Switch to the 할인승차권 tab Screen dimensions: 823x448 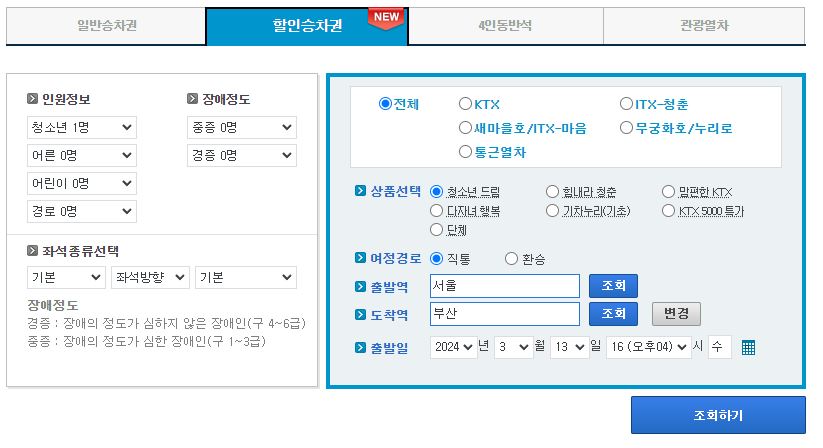[x=307, y=25]
